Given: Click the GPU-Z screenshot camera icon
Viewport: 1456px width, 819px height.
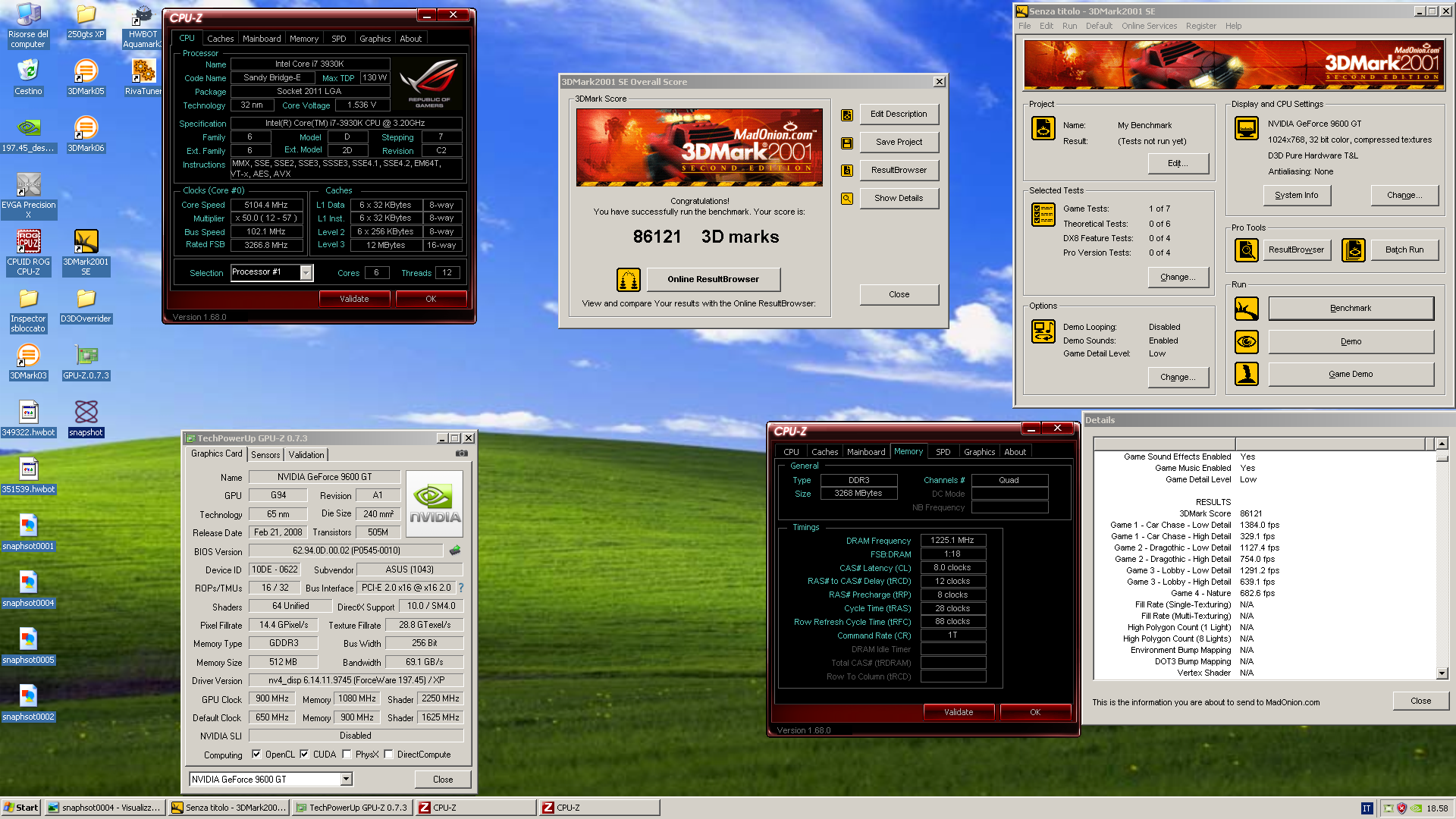Looking at the screenshot, I should tap(461, 453).
